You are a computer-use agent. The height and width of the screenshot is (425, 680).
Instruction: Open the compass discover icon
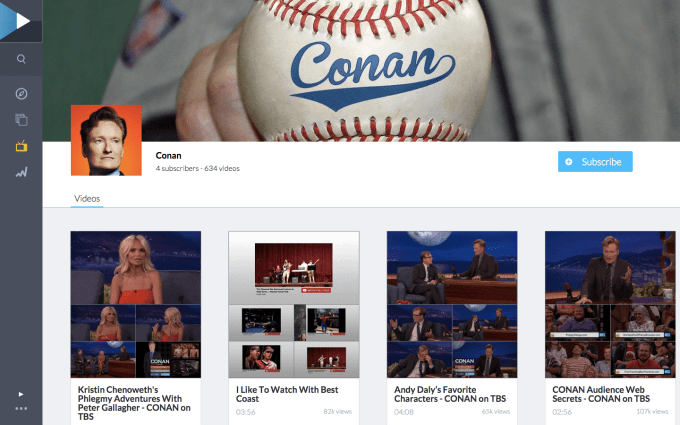tap(21, 94)
